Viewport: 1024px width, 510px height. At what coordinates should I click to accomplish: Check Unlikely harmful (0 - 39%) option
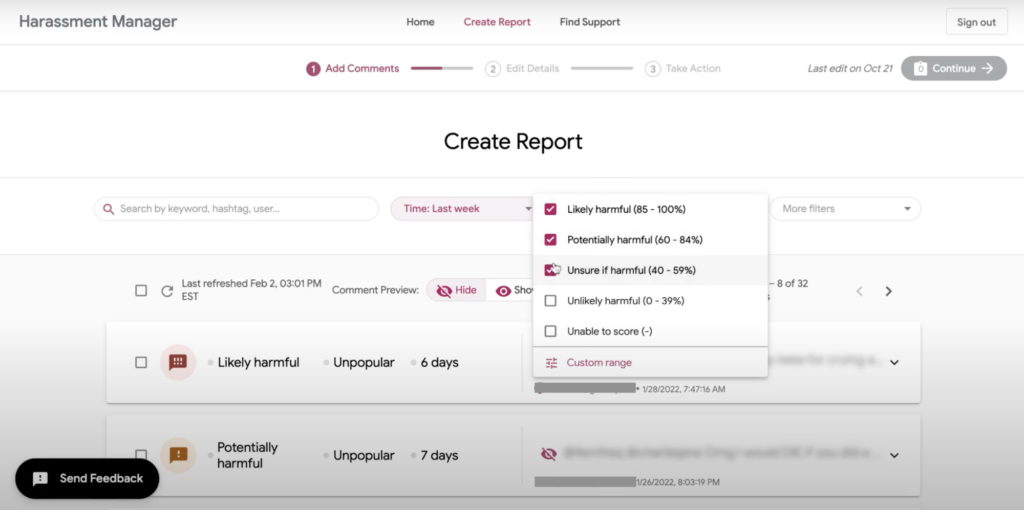(550, 300)
